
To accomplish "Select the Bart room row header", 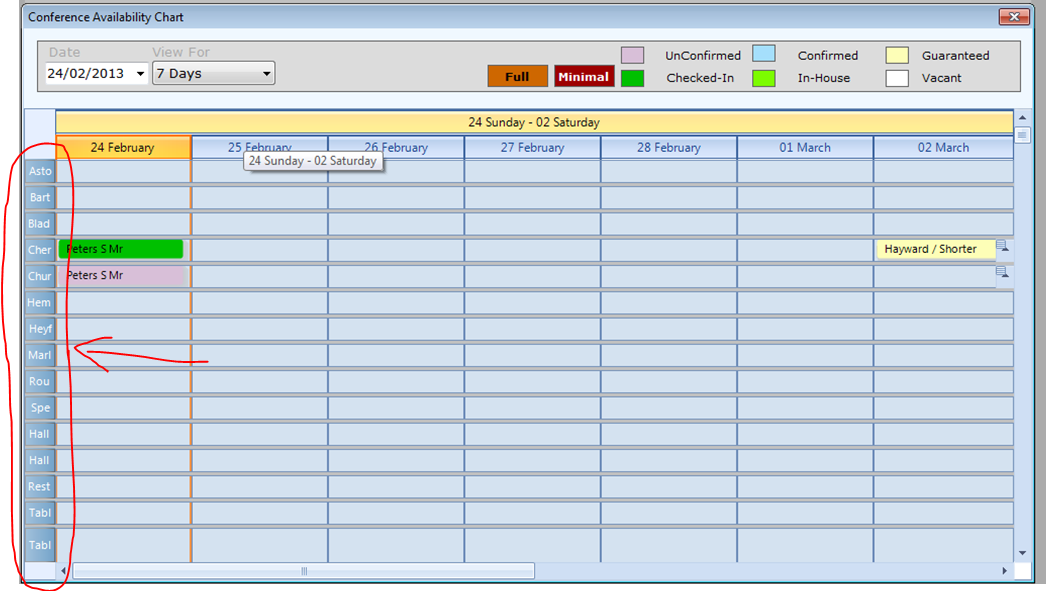I will click(40, 197).
